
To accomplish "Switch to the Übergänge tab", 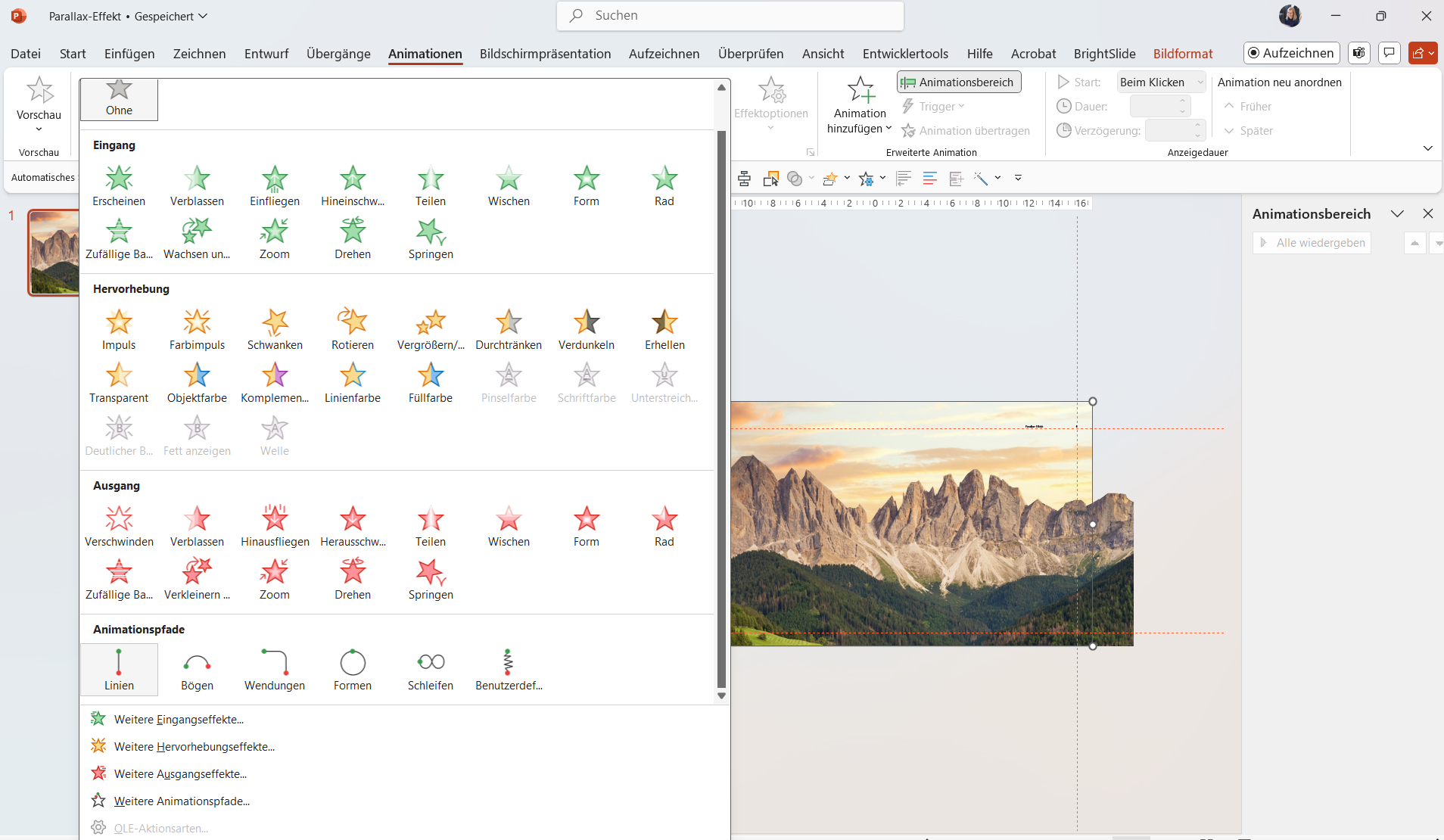I will [338, 54].
